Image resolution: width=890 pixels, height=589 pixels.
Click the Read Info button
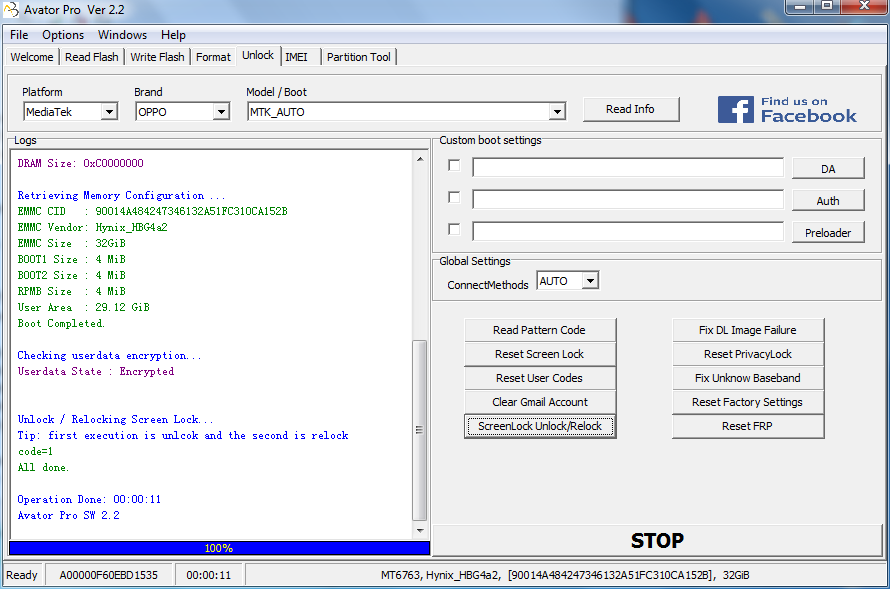click(x=631, y=109)
